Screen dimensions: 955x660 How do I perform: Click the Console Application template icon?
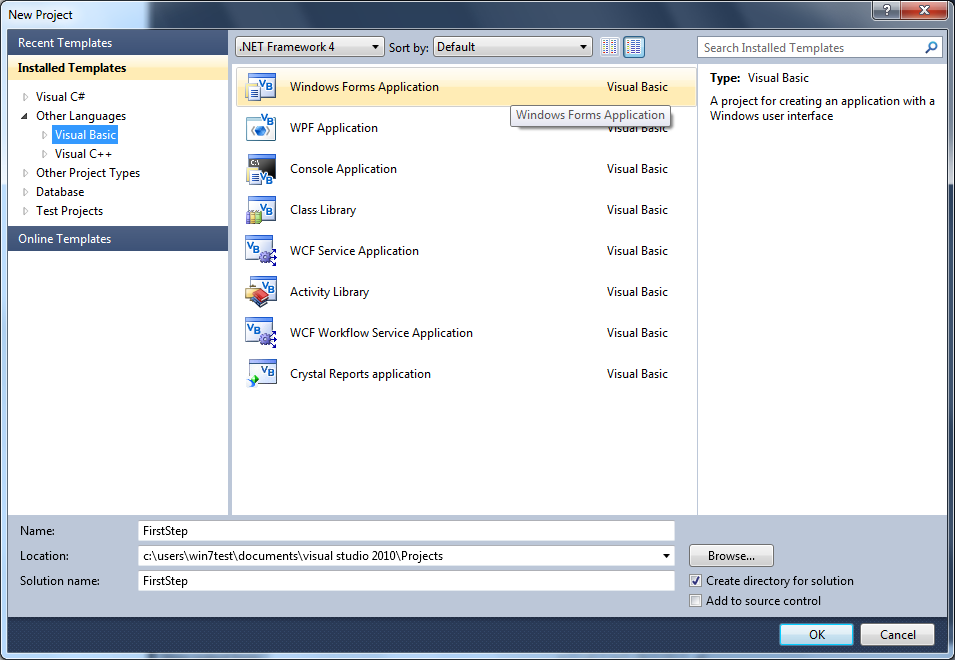coord(261,169)
